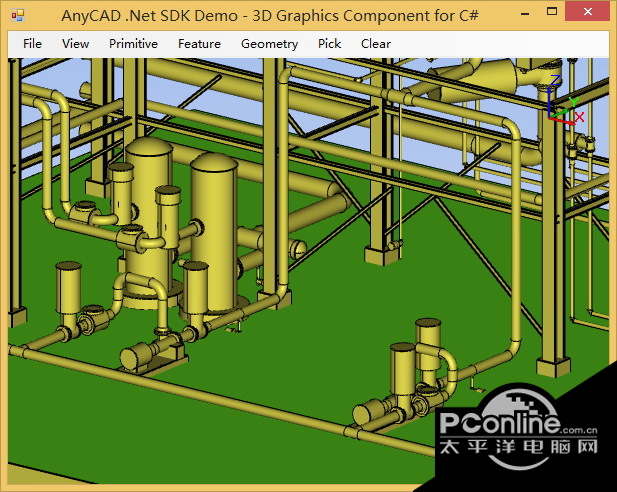This screenshot has width=617, height=492.
Task: Maximize the AnyCAD demo window
Action: click(x=552, y=12)
